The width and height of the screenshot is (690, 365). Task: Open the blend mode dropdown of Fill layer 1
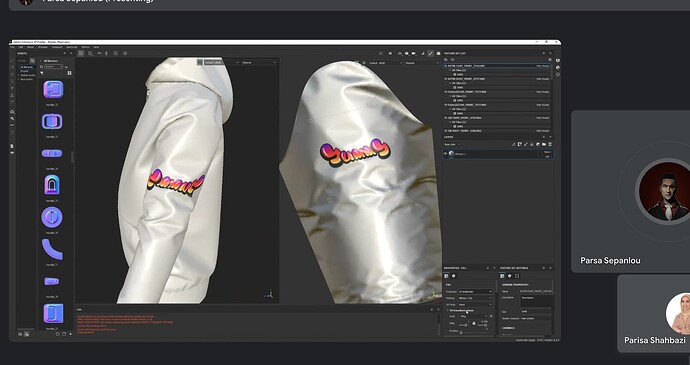coord(547,152)
